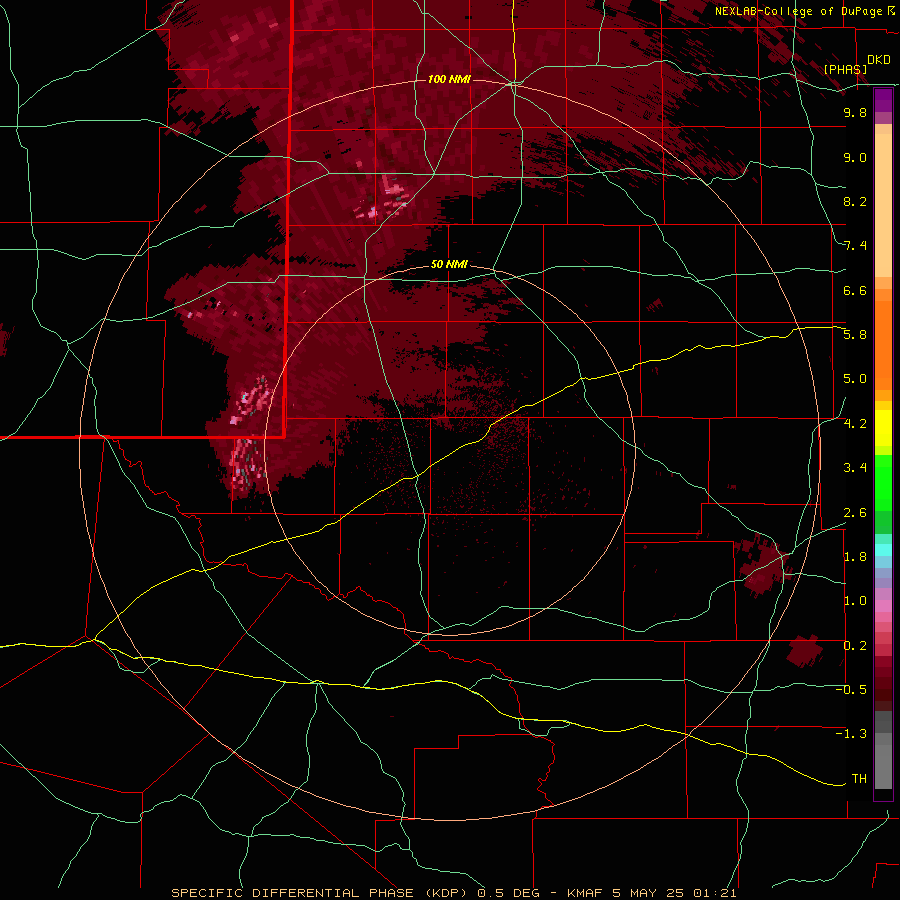
Task: Click the 9.0 value on the color scale
Action: (x=855, y=157)
